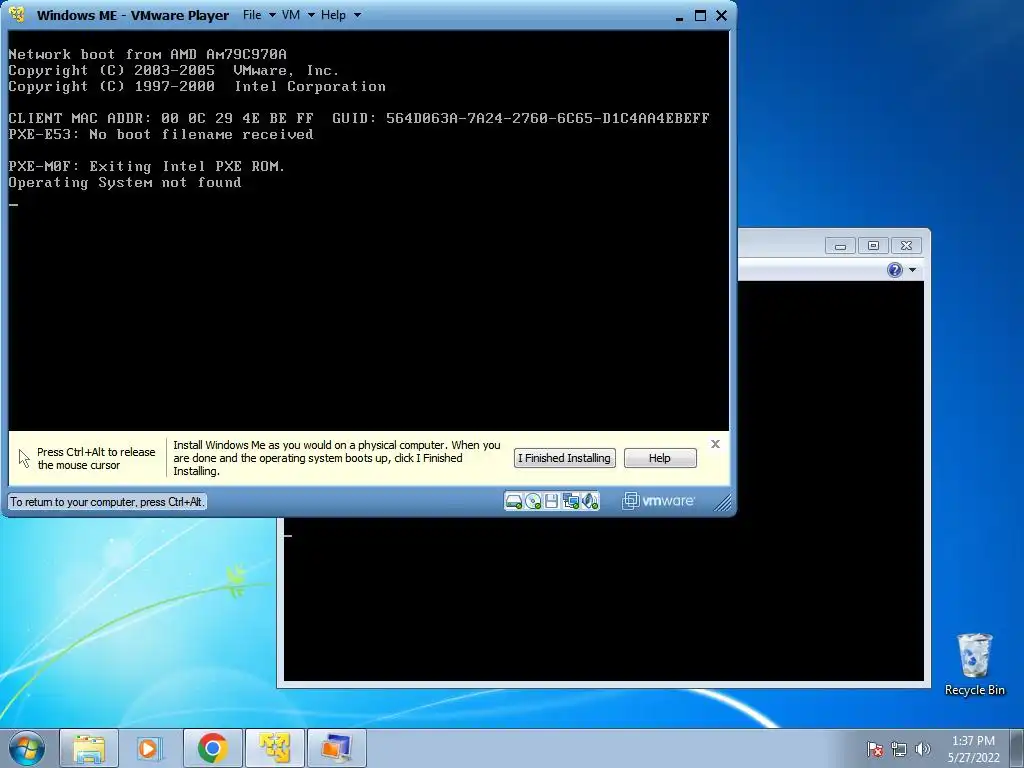The image size is (1024, 768).
Task: Click the volume speaker tray icon
Action: coord(922,749)
